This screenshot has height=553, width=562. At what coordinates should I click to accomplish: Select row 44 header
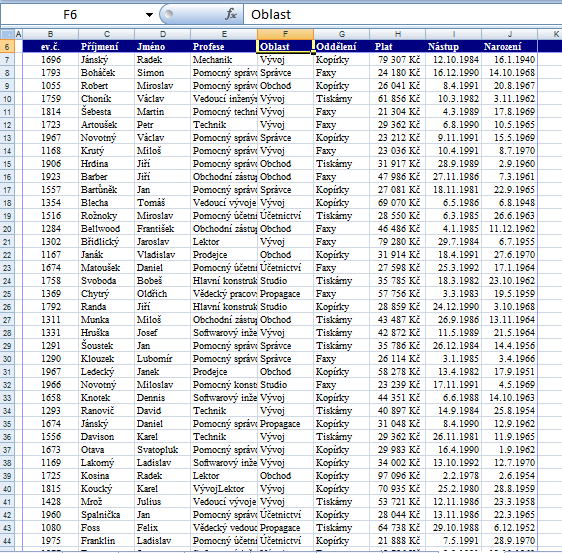[7, 541]
